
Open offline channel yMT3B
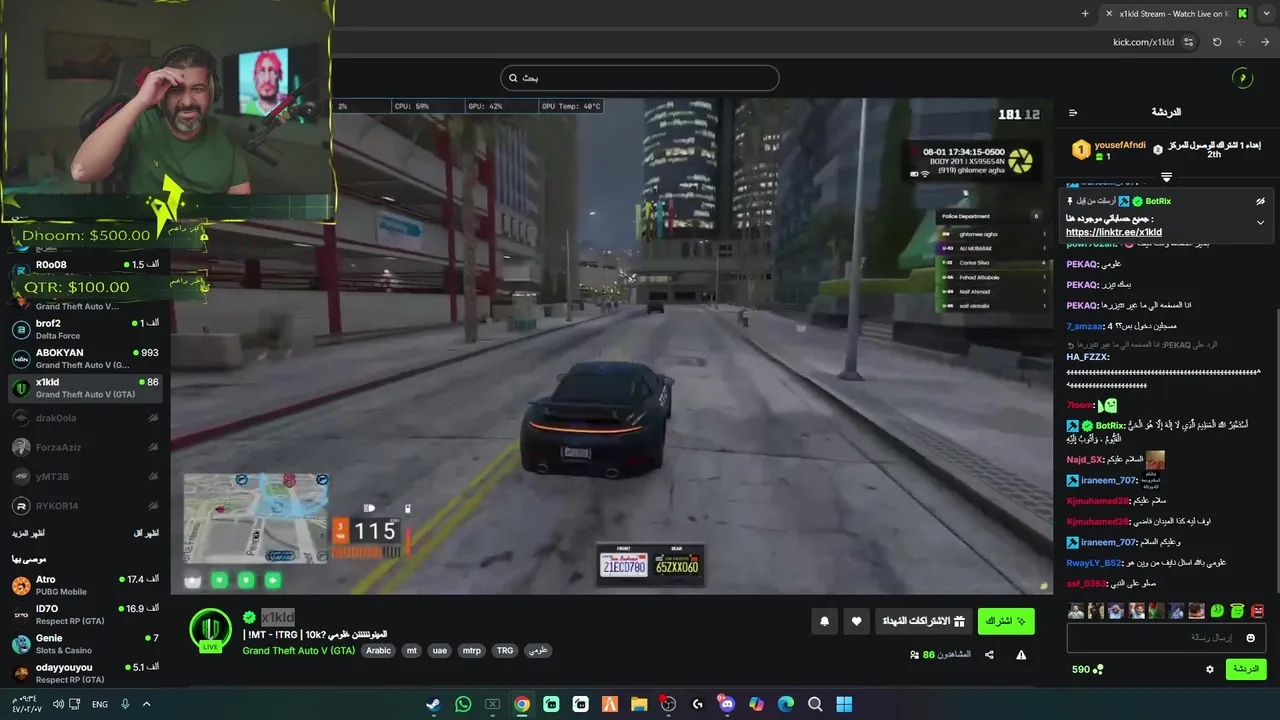(x=85, y=476)
